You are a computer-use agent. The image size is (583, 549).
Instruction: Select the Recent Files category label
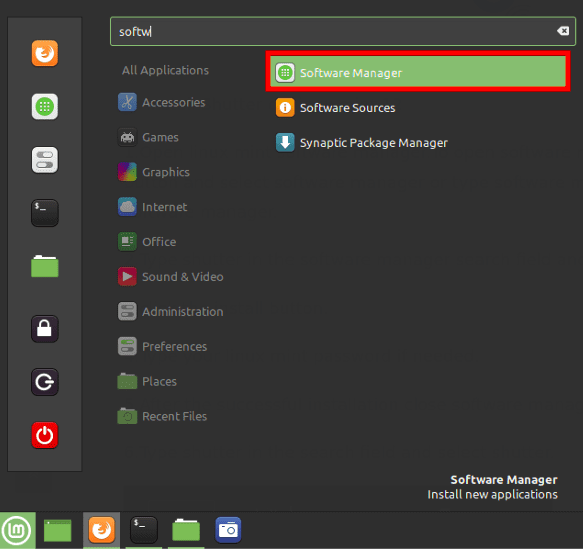[174, 416]
